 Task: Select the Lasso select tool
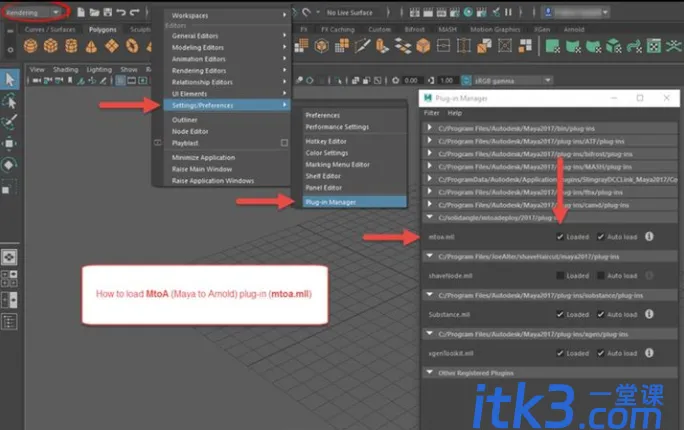tap(10, 101)
